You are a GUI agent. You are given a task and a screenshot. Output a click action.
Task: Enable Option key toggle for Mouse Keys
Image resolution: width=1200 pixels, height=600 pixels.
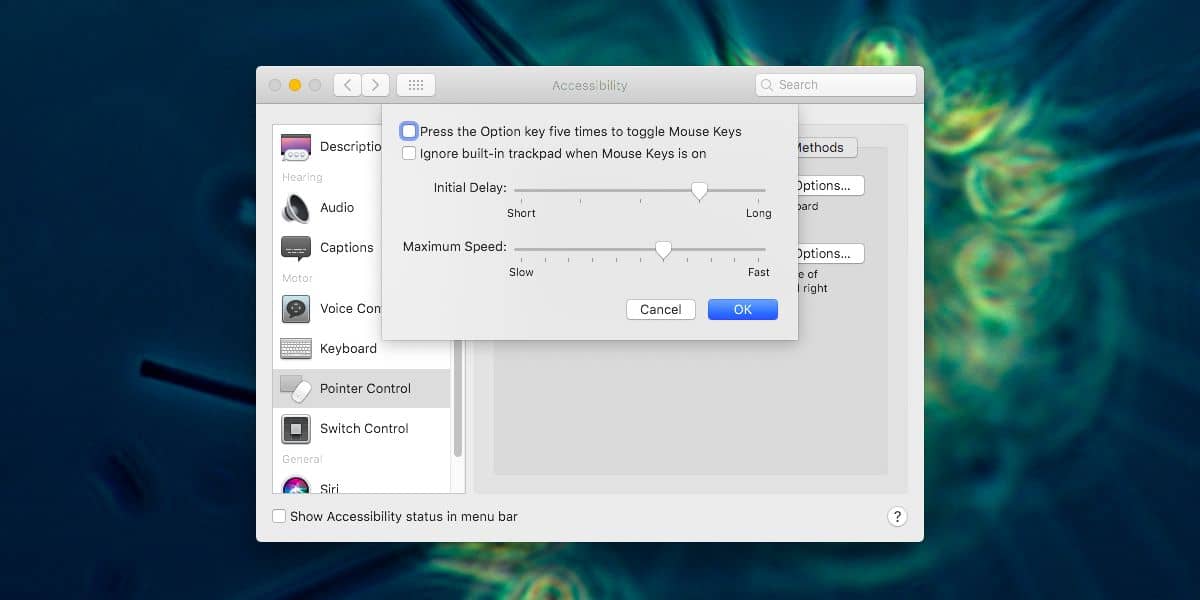click(409, 131)
